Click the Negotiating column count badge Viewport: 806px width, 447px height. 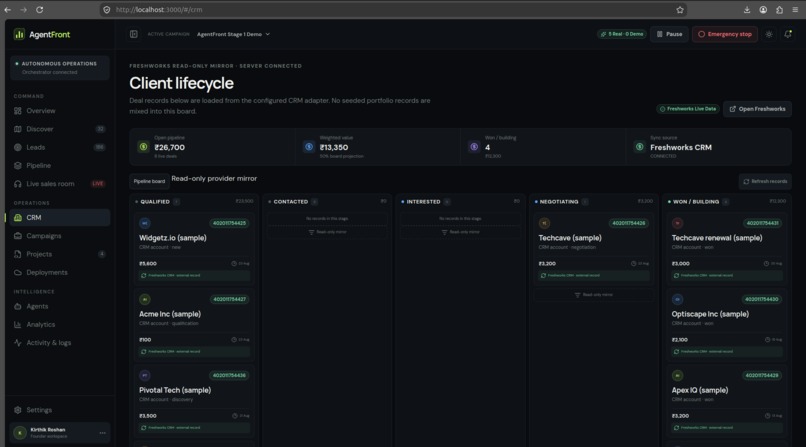[585, 202]
